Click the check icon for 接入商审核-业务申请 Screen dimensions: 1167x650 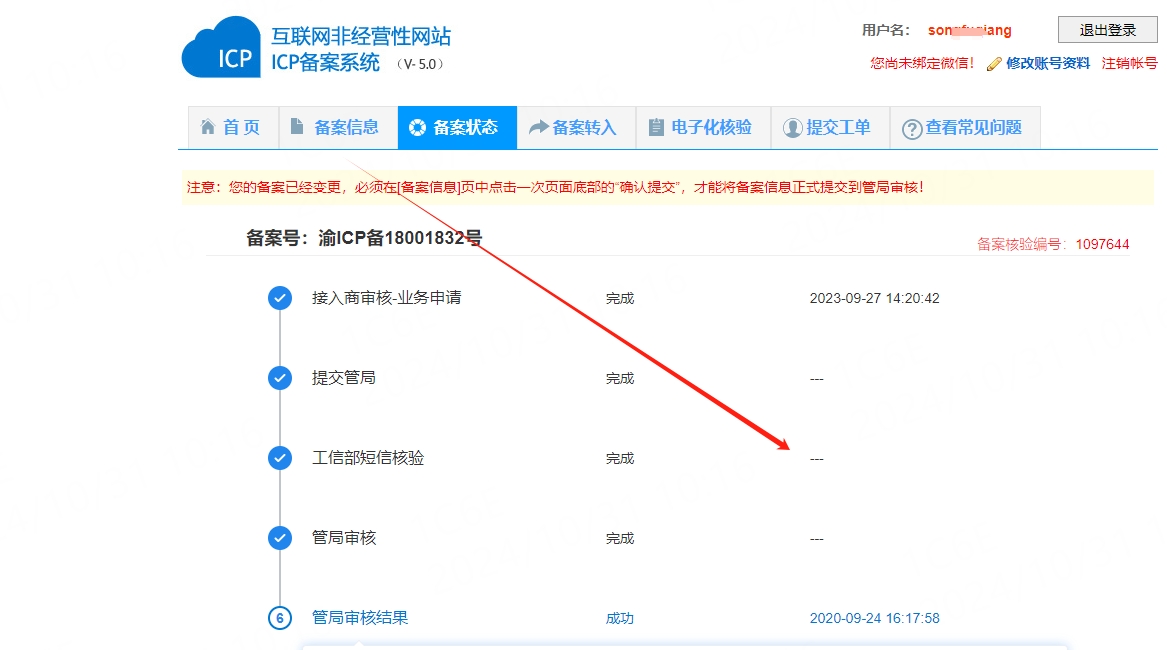280,298
